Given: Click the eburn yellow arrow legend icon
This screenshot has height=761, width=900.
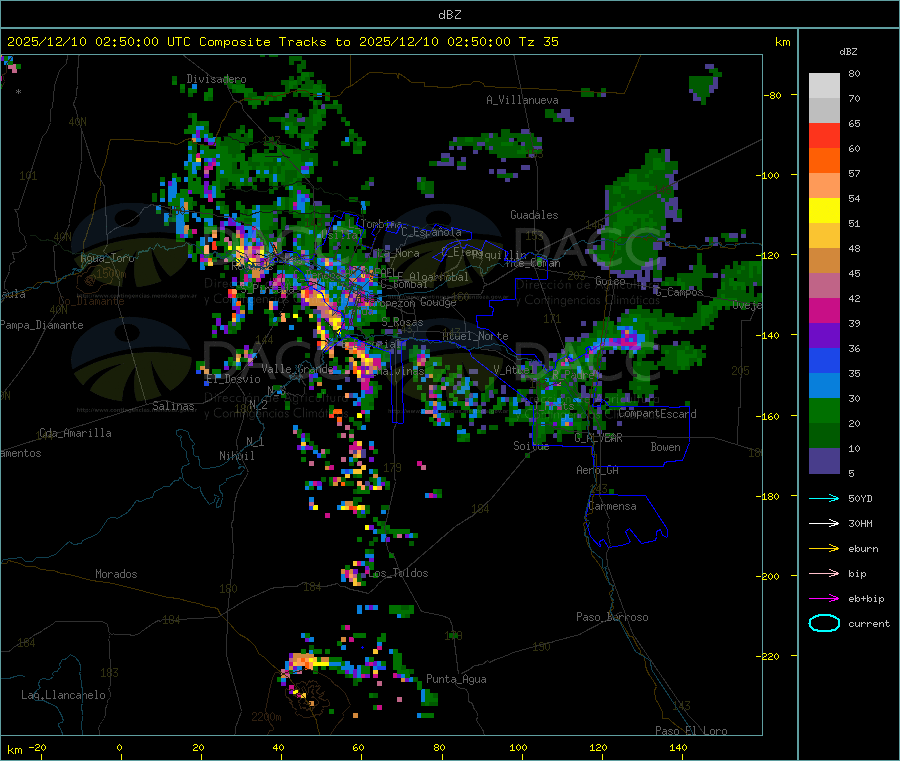Looking at the screenshot, I should pyautogui.click(x=824, y=549).
